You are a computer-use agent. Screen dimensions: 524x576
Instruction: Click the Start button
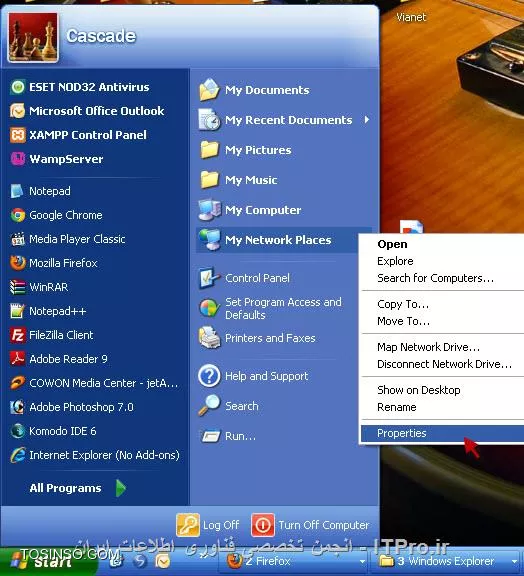click(x=48, y=562)
